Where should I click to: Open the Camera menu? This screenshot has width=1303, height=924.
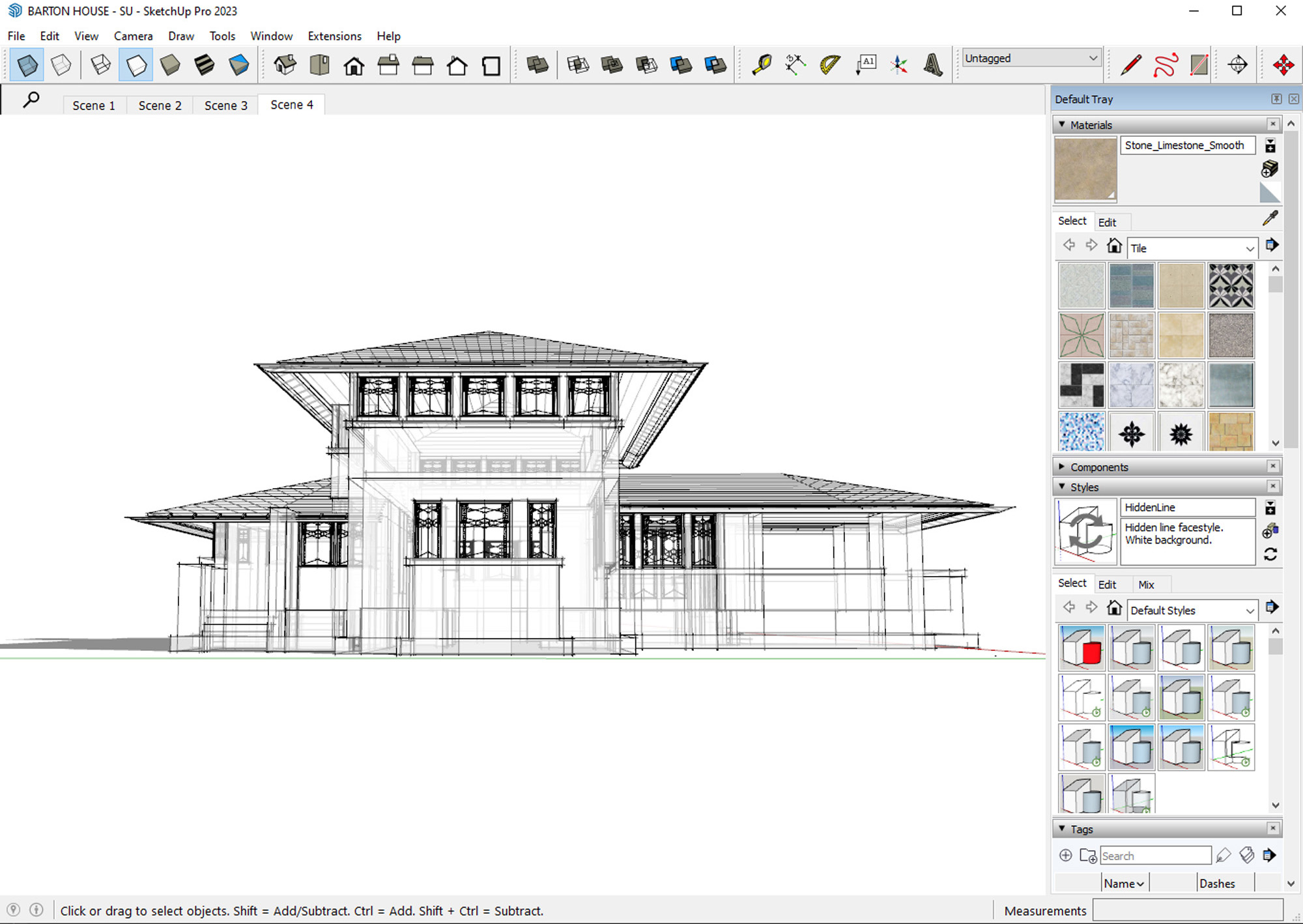[133, 36]
